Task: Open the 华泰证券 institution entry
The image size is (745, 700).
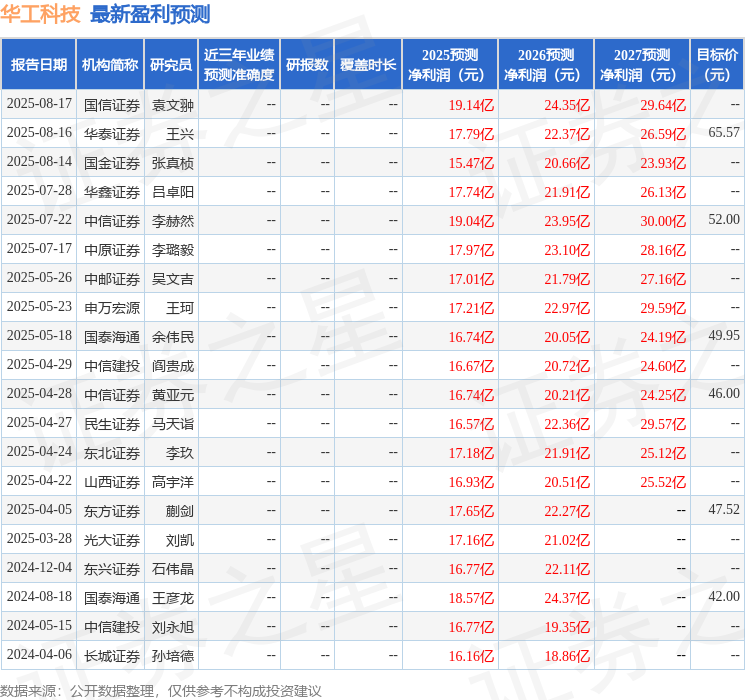Action: (111, 133)
